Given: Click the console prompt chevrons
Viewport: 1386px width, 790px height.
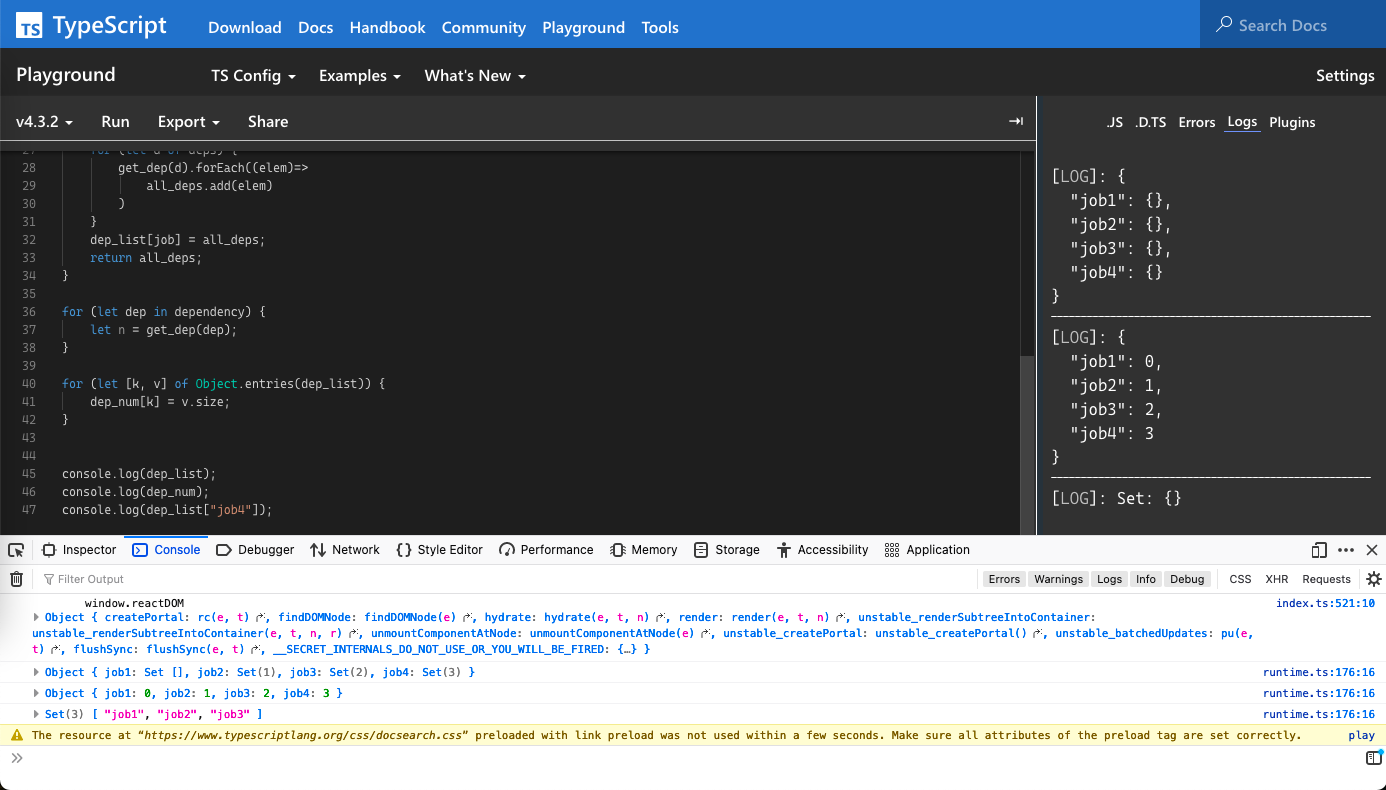Looking at the screenshot, I should tap(17, 758).
